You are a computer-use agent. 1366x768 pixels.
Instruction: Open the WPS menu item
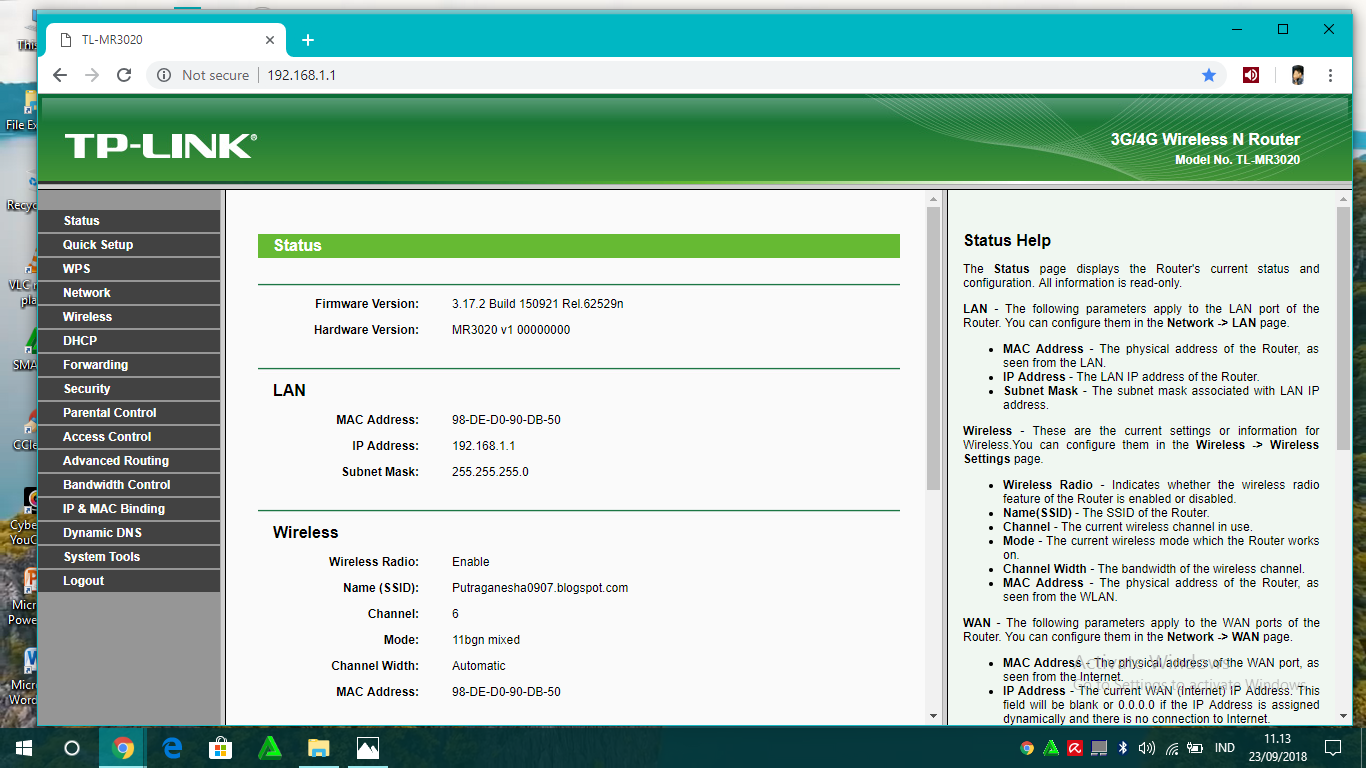pos(128,269)
